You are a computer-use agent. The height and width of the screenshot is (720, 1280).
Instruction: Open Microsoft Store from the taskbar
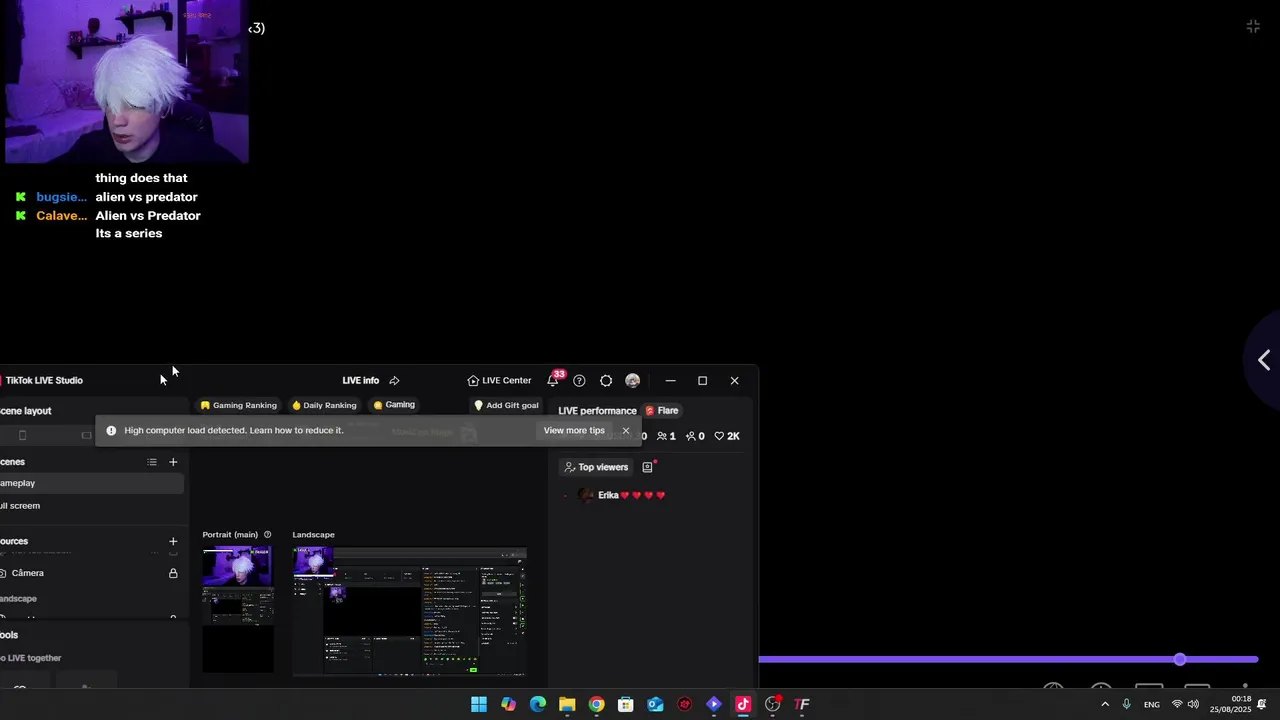click(x=626, y=704)
